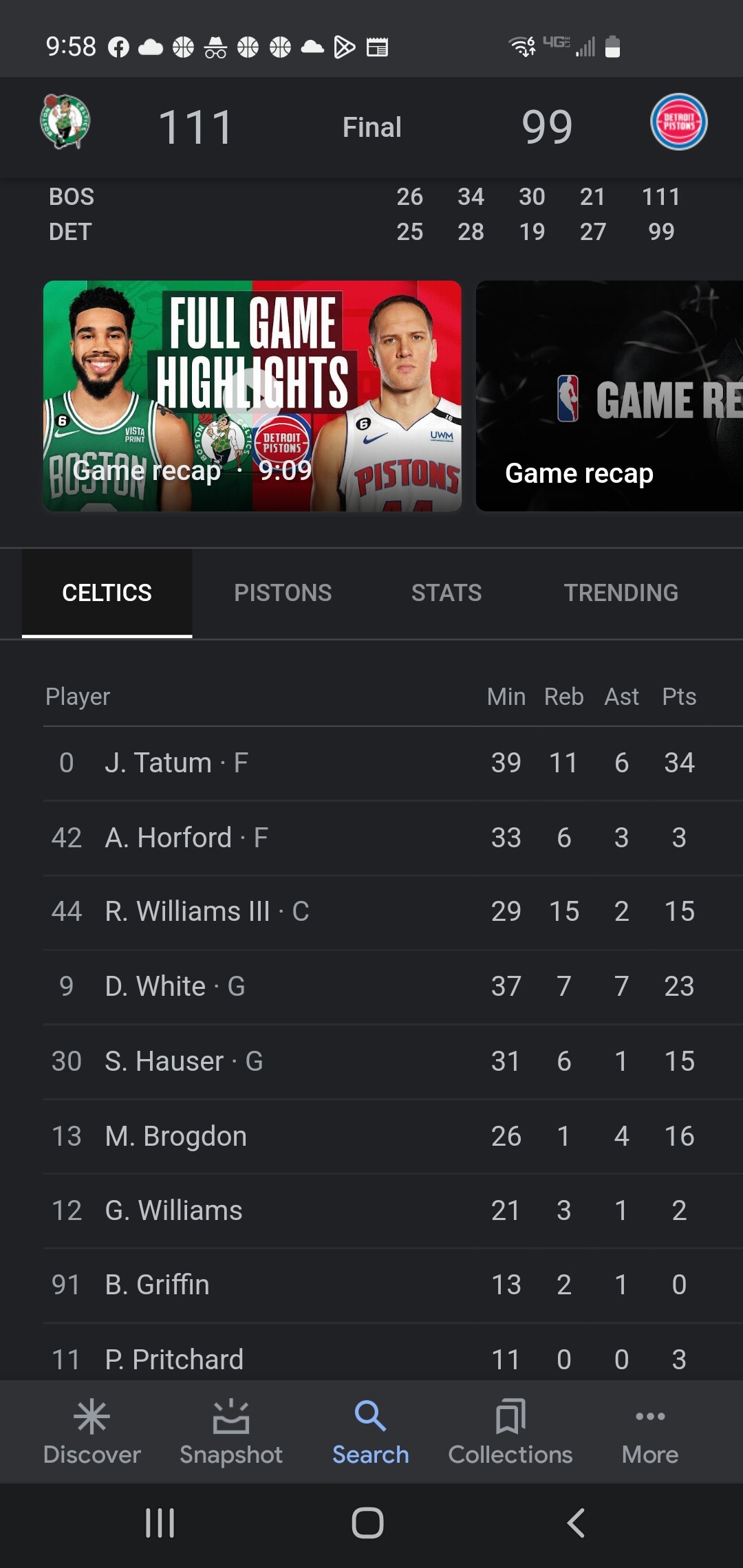Open J. Tatum player row
The height and width of the screenshot is (1568, 743).
393,763
